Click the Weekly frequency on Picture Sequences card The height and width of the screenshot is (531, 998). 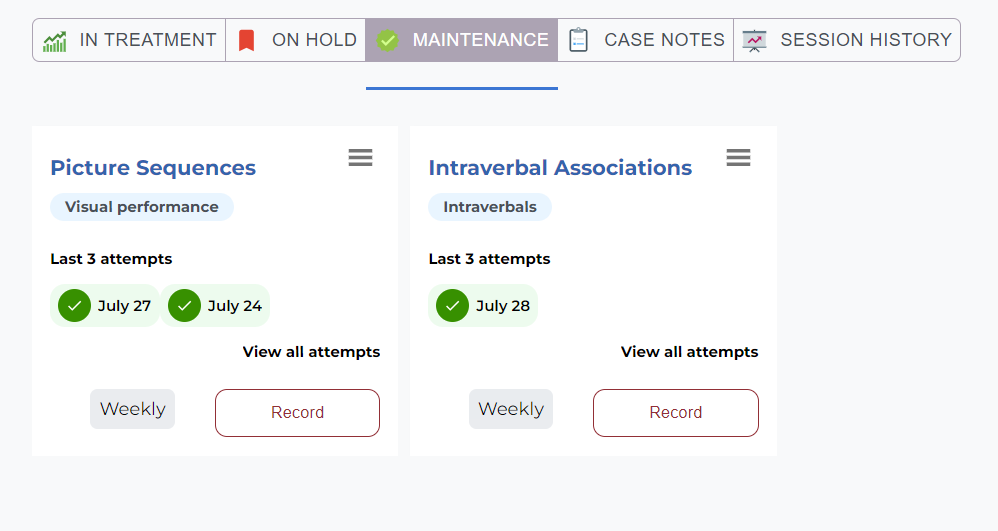pyautogui.click(x=132, y=409)
